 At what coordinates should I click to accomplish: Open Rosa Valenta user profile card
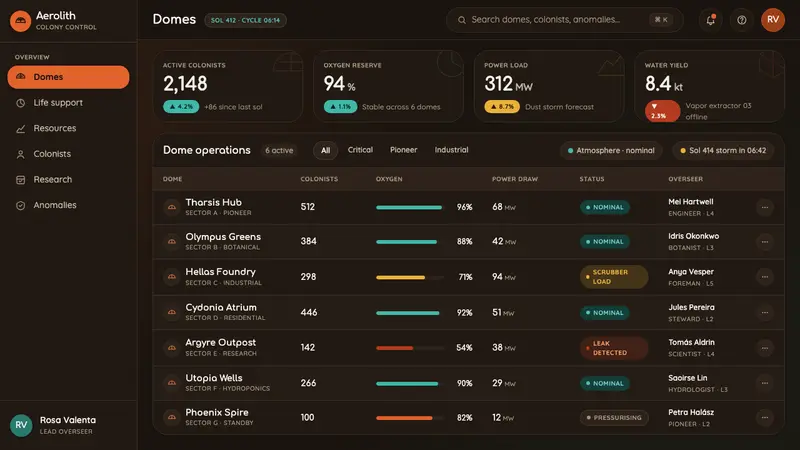point(68,425)
